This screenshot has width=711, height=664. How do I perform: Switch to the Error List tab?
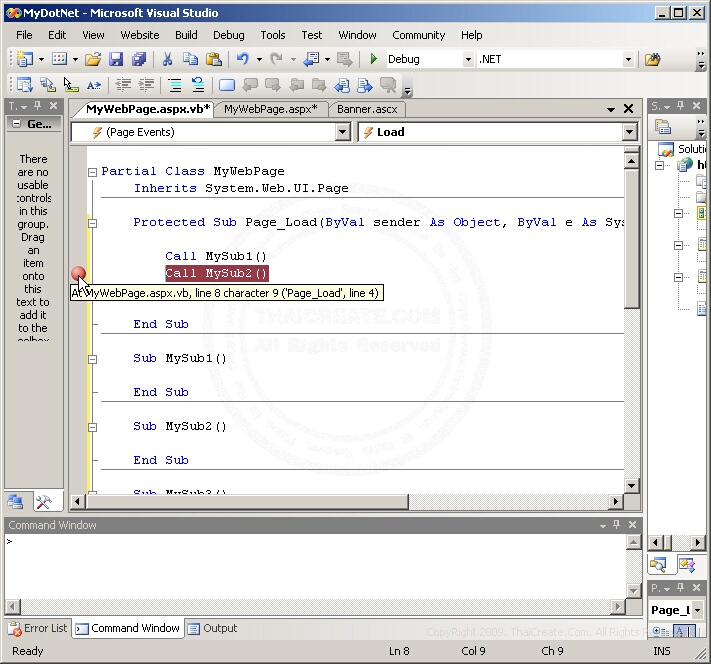point(38,628)
